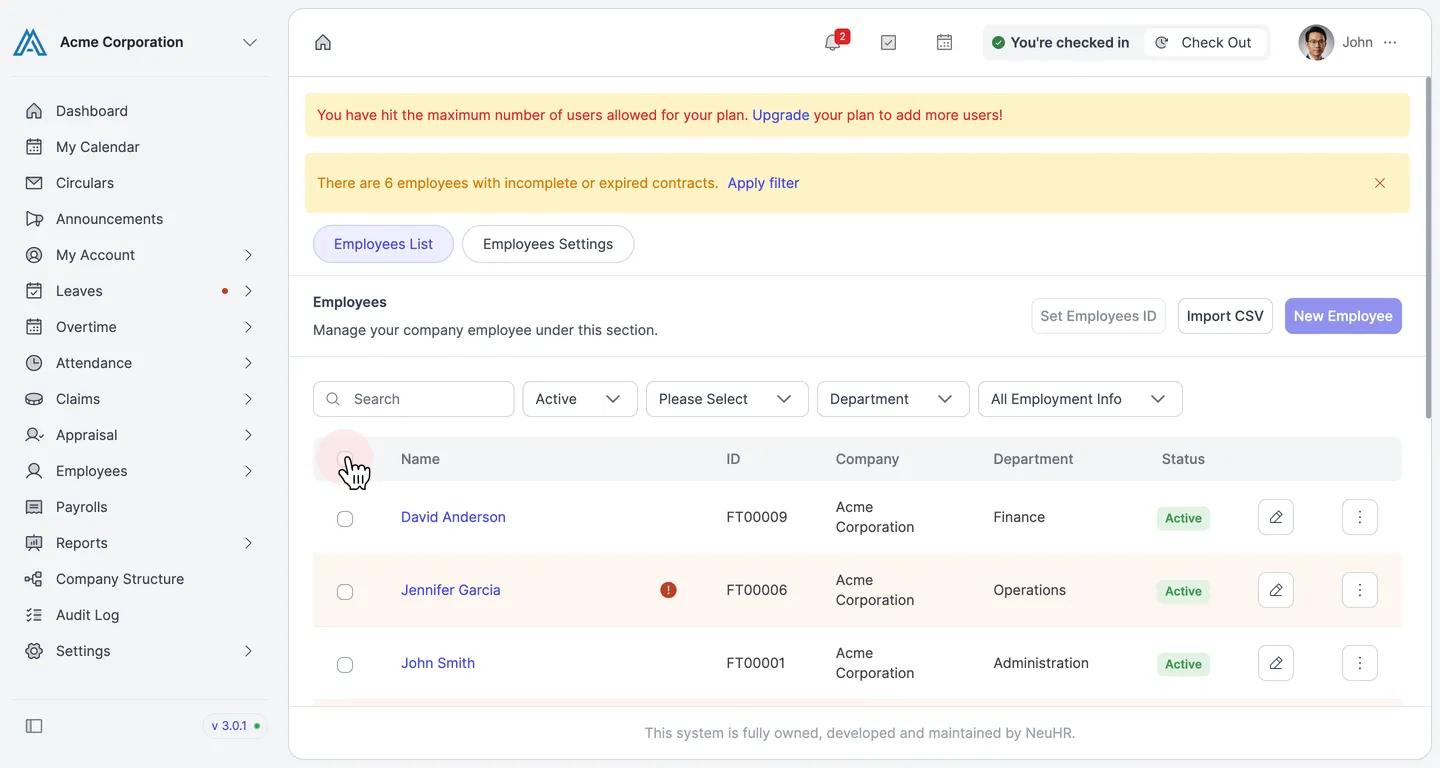Edit David Anderson with pencil icon
The image size is (1440, 768).
coord(1276,517)
